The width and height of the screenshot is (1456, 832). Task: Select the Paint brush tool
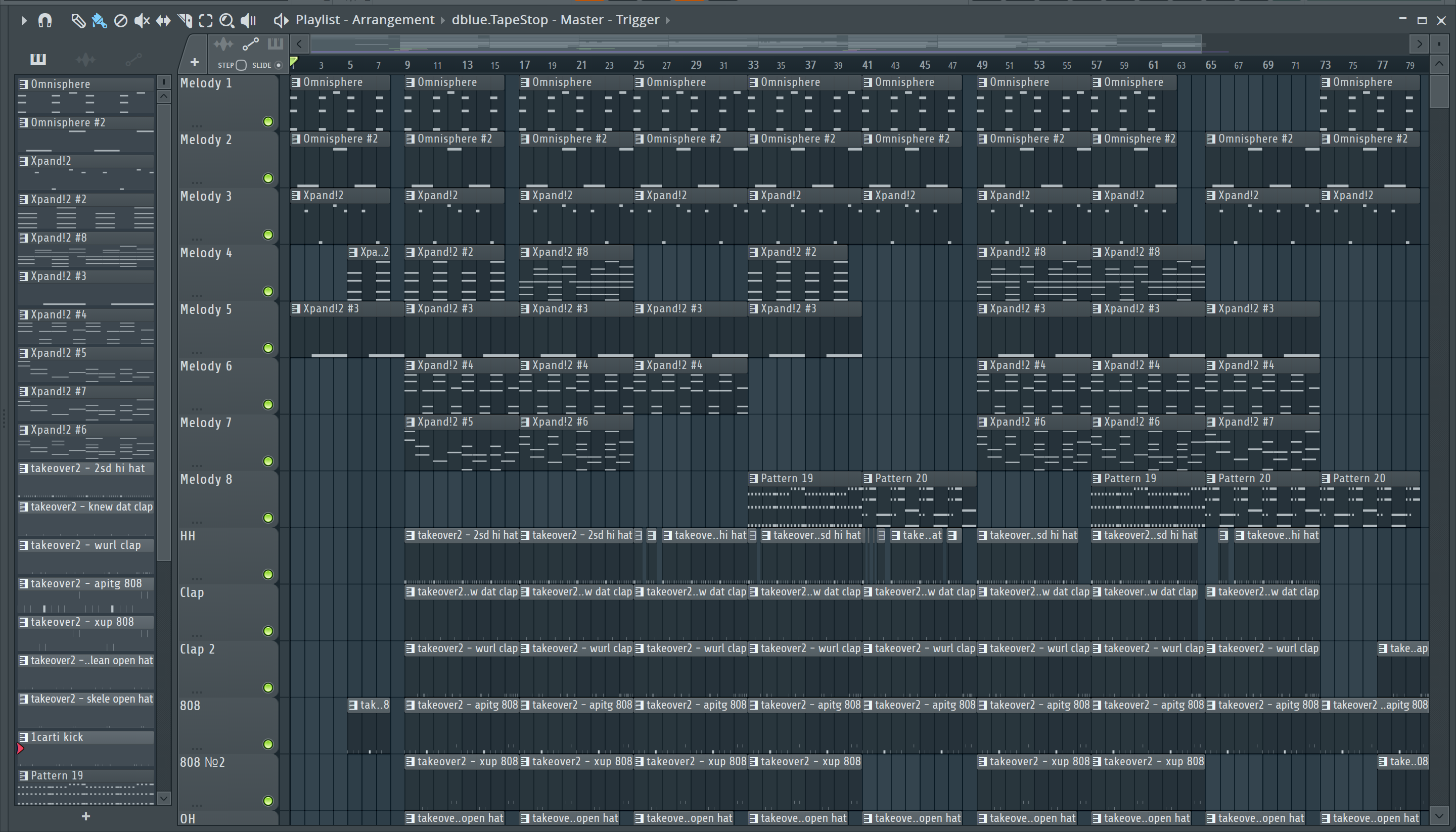point(100,21)
